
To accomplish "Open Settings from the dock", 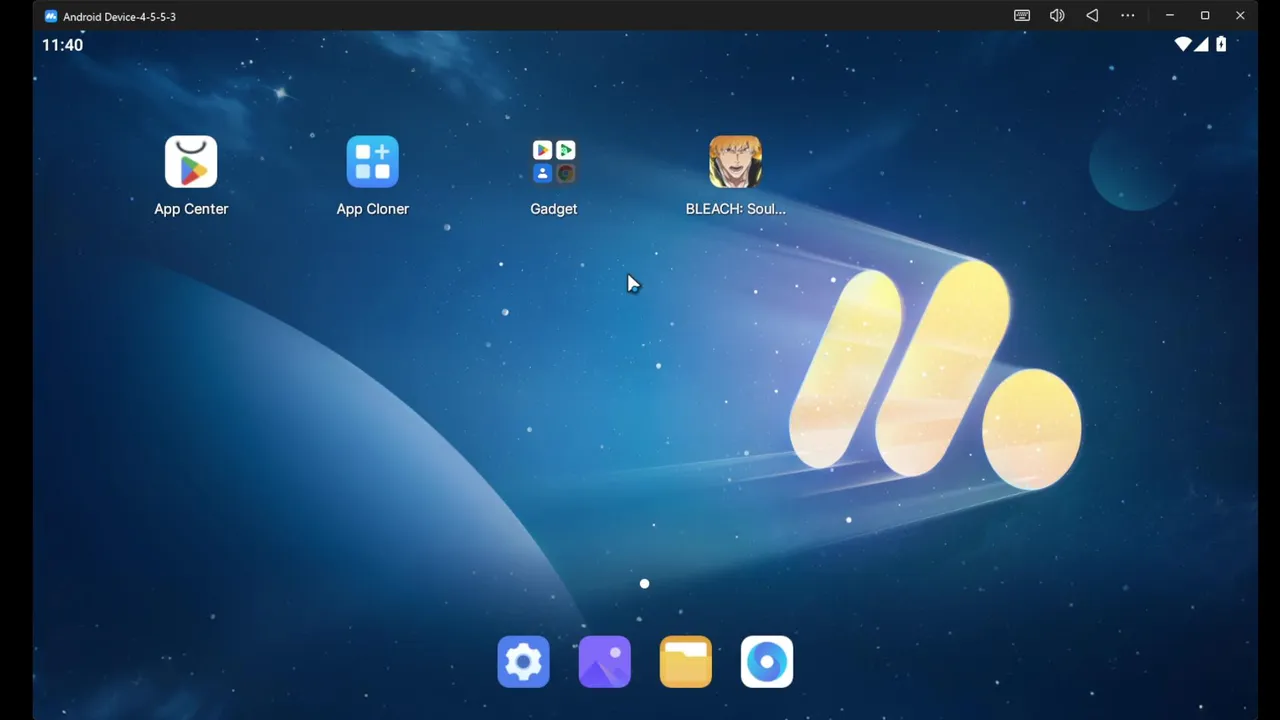I will coord(523,662).
